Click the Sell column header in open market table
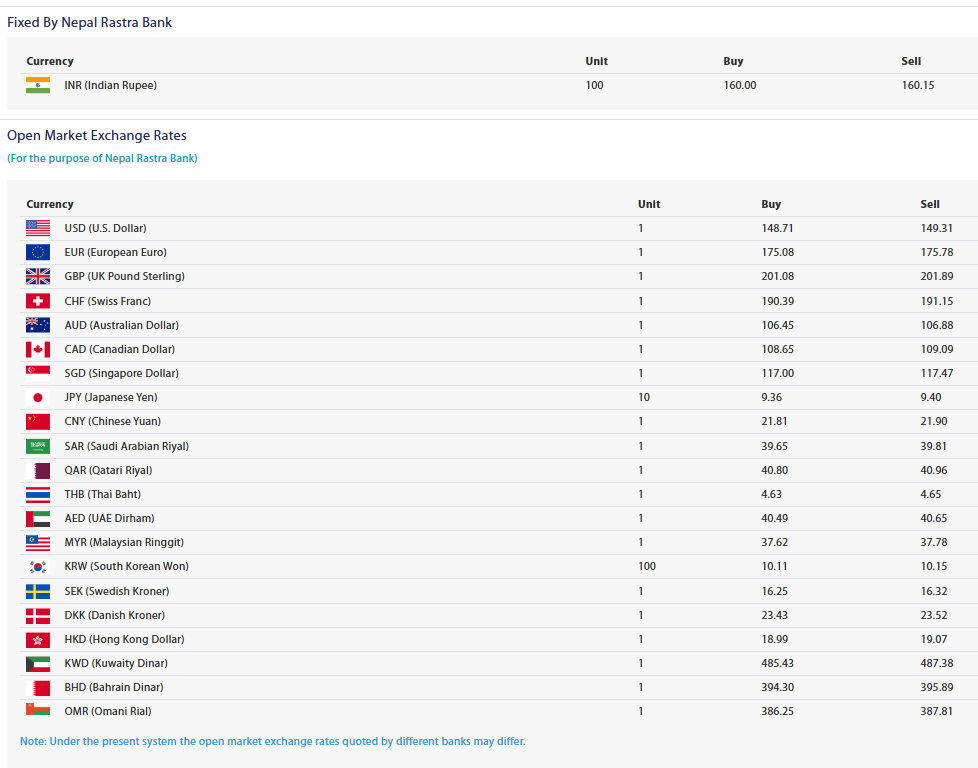Screen dimensions: 978x768 point(930,204)
